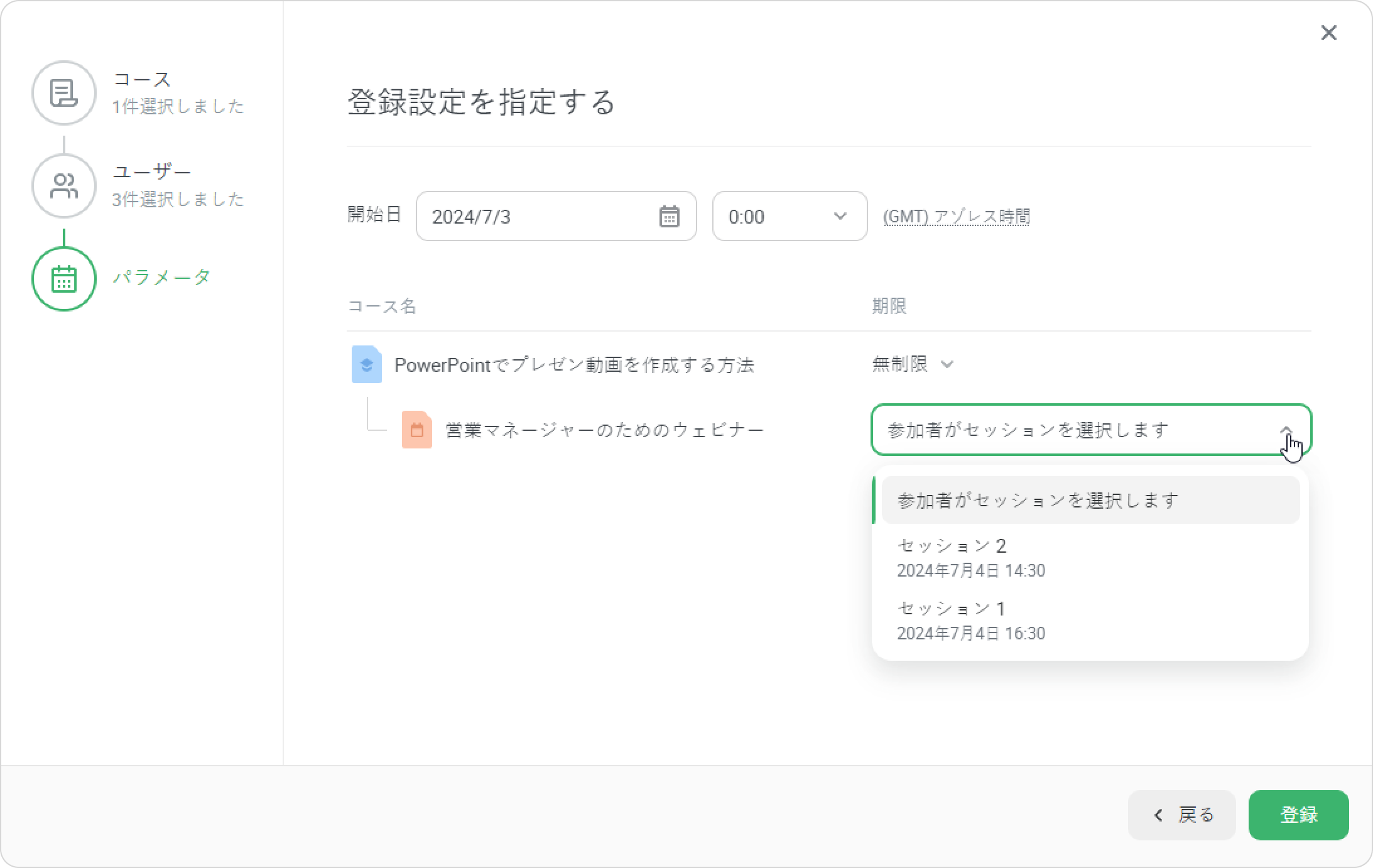
Task: Click the コース step scroll icon
Action: coord(64,93)
